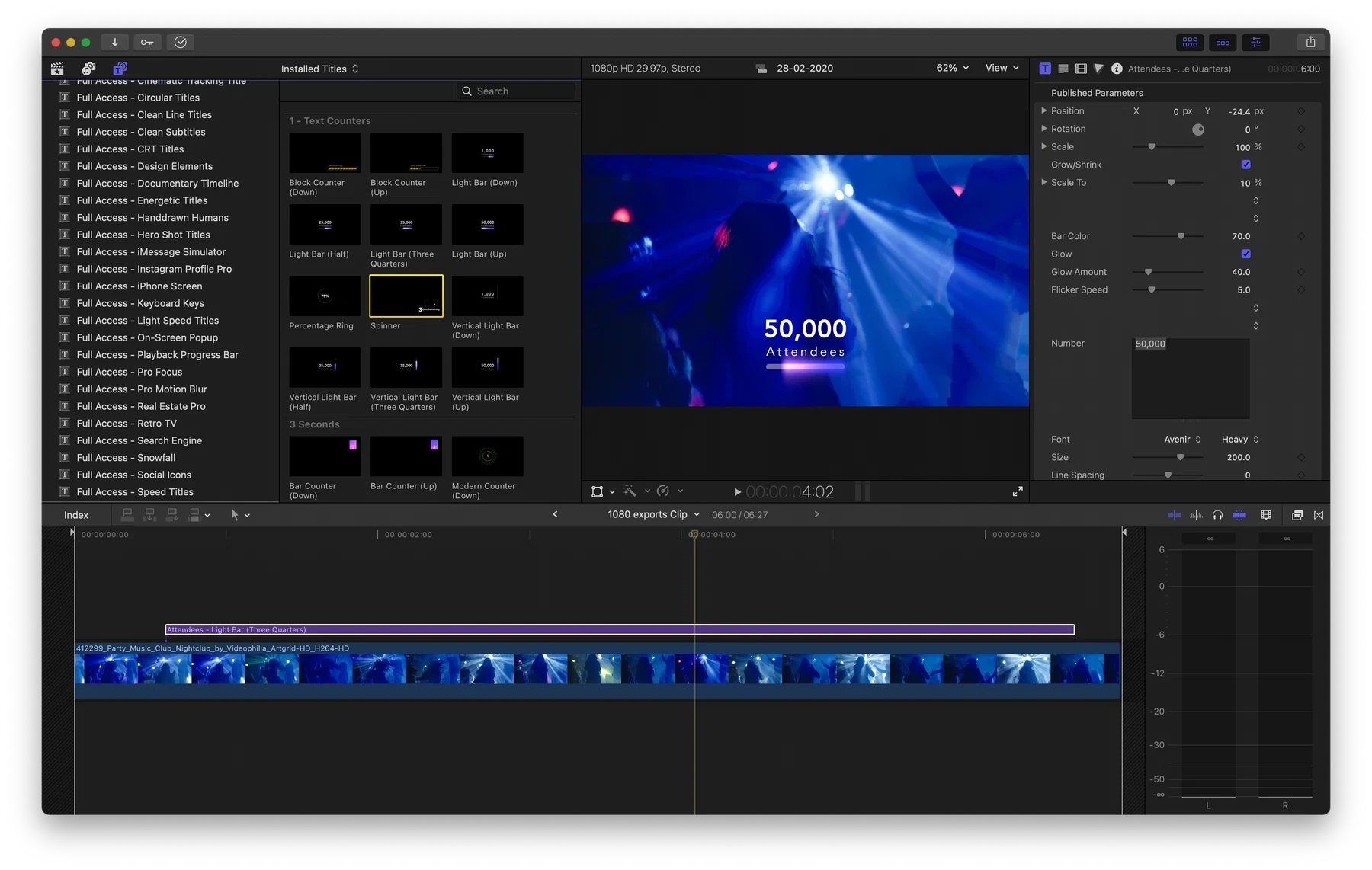Screen dimensions: 1372x870
Task: Click the Index button
Action: (76, 515)
